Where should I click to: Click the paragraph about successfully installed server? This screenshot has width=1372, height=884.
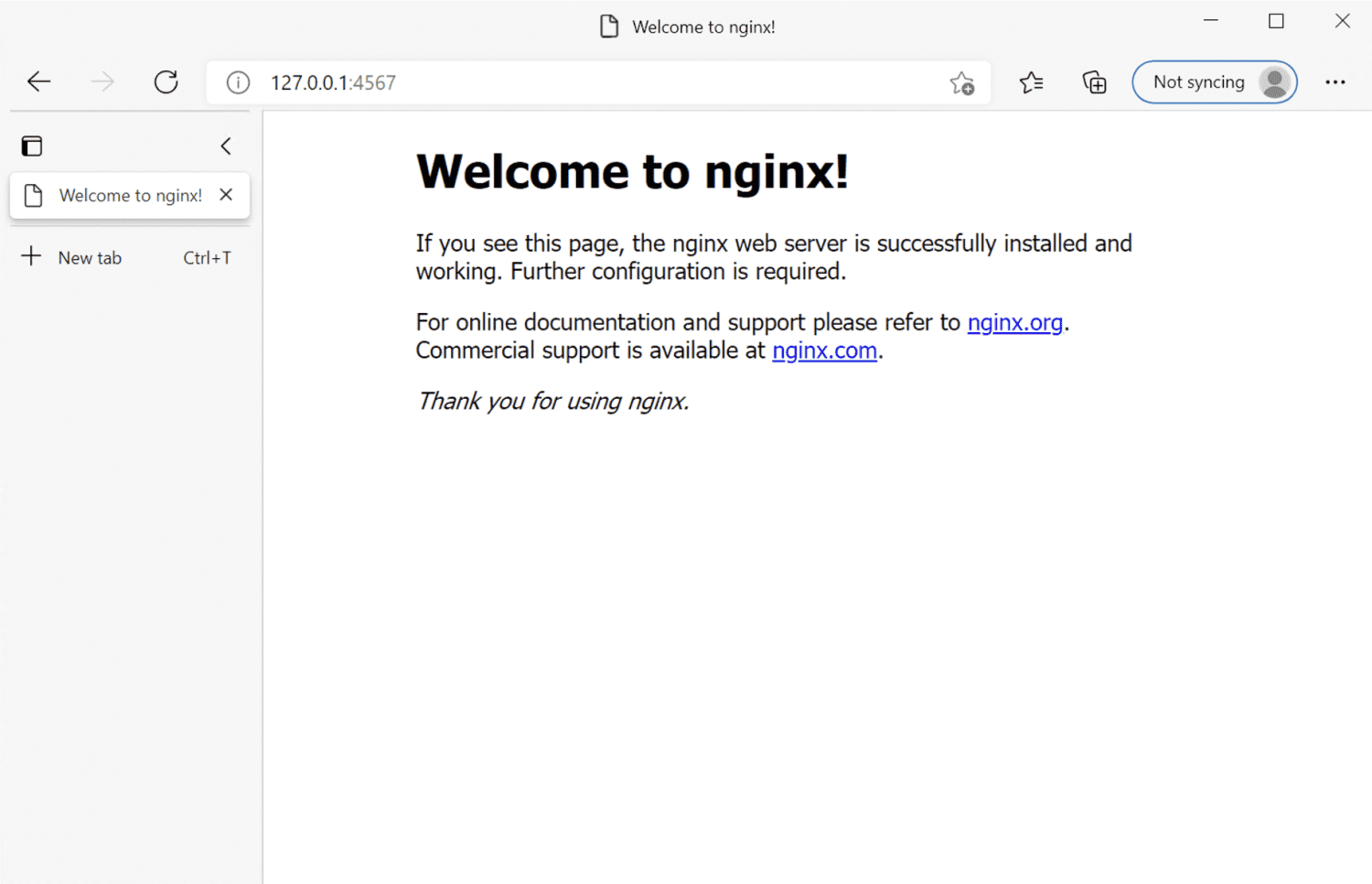click(x=774, y=257)
